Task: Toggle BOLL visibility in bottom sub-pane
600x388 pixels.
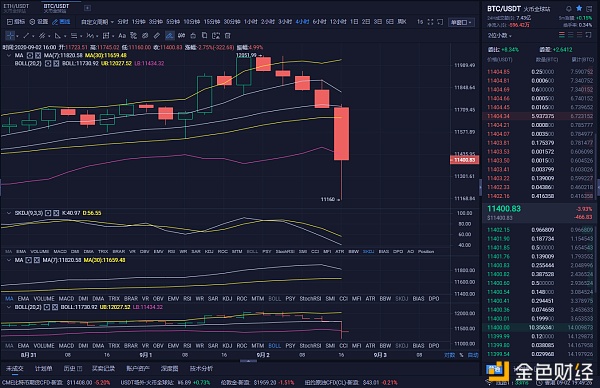Action: pos(47,307)
